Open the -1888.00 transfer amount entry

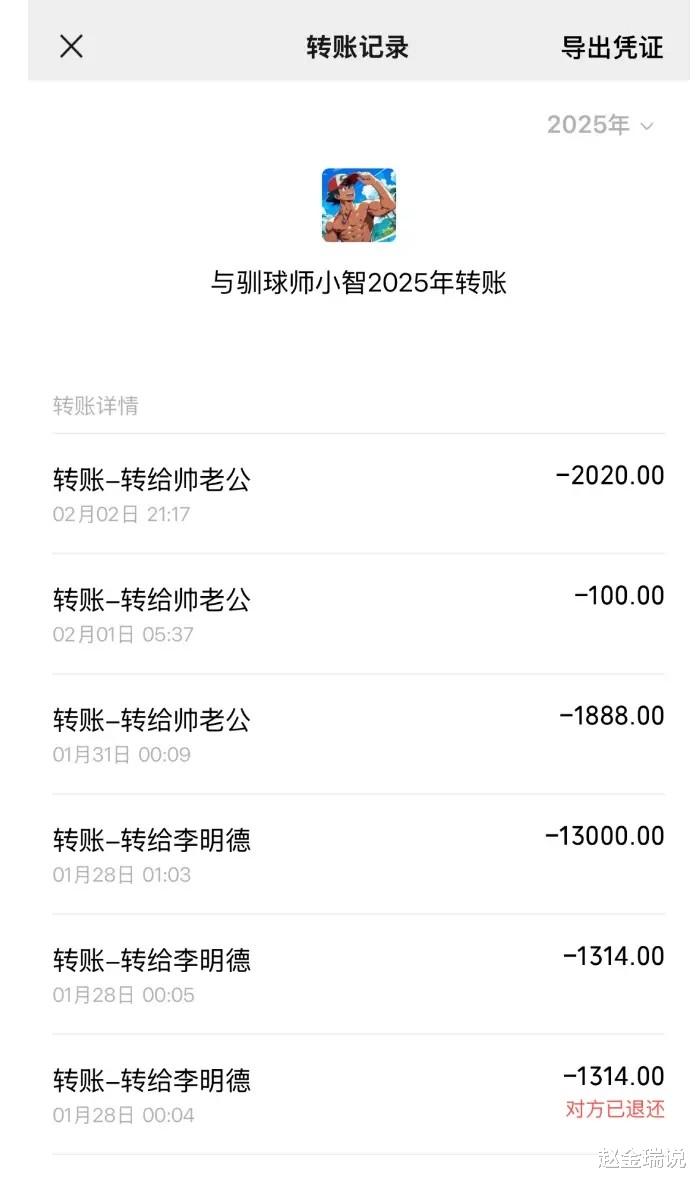coord(611,716)
